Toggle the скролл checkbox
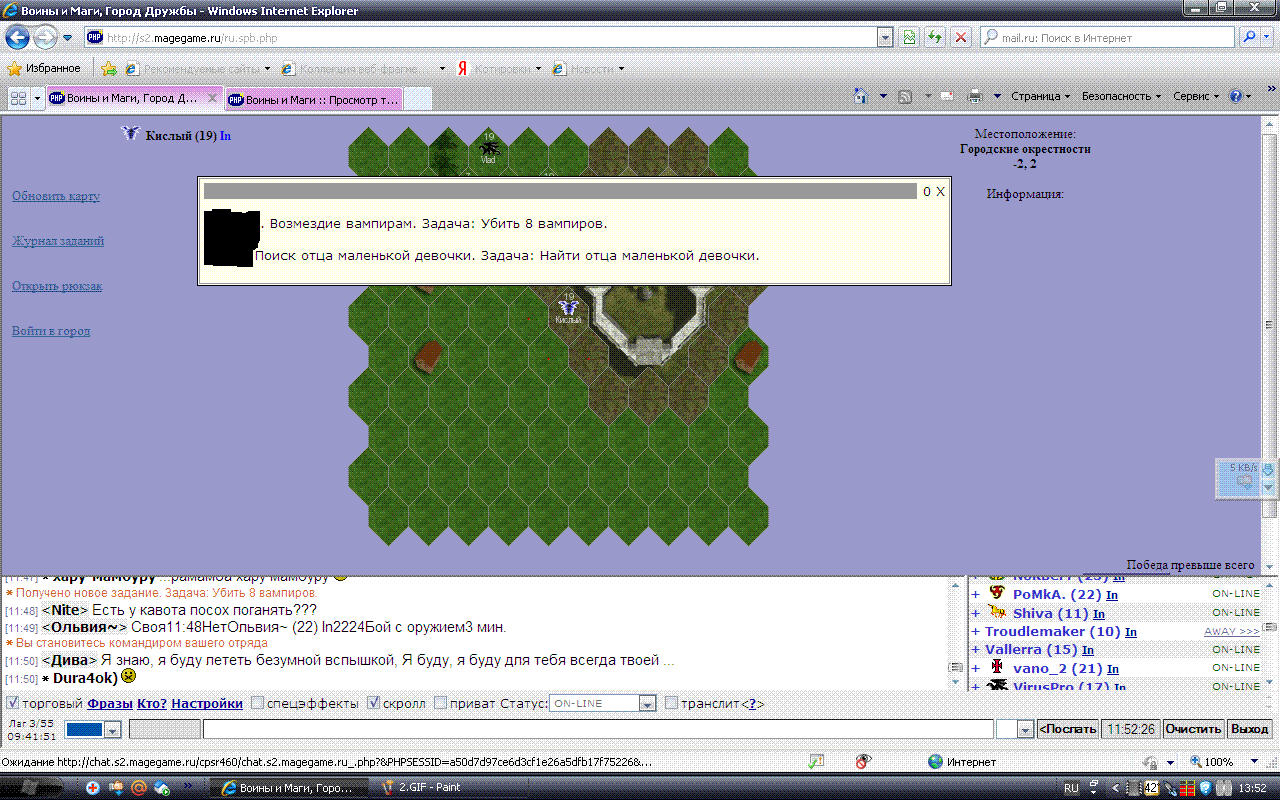1280x800 pixels. (374, 703)
